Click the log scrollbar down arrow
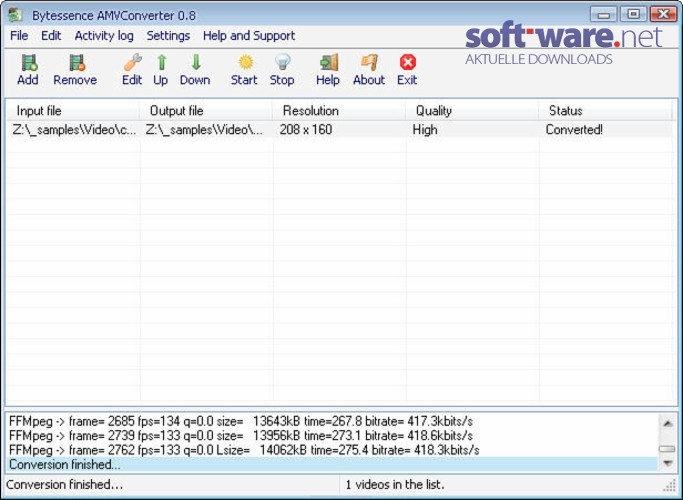This screenshot has height=500, width=683. [667, 463]
